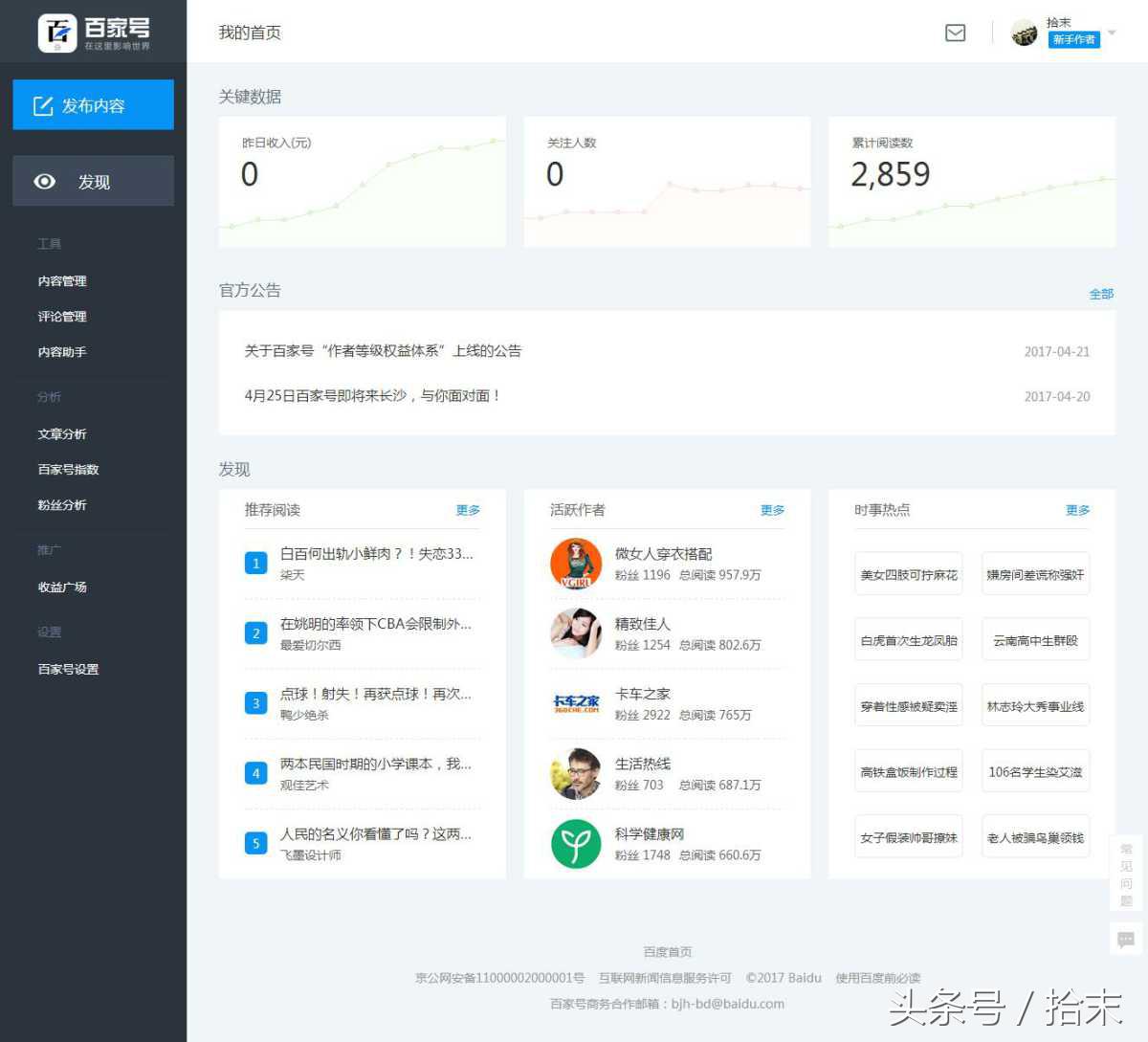Open the 作者等级权益体系 announcement

(383, 351)
